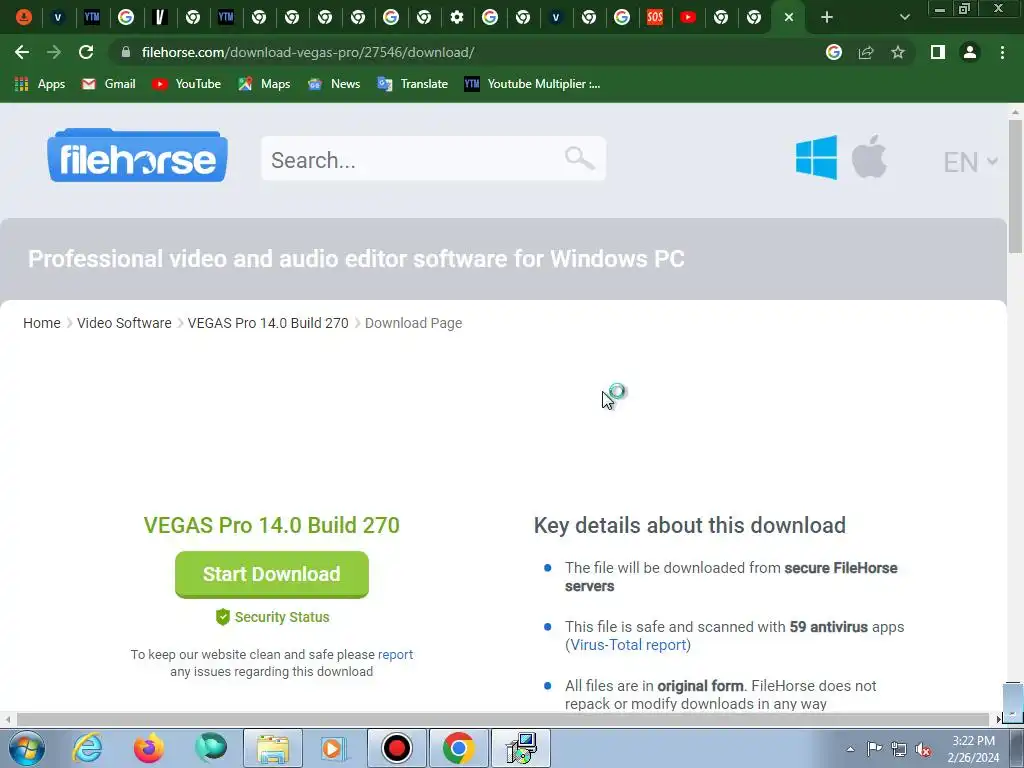Open the green globe browser on taskbar
The height and width of the screenshot is (768, 1024).
210,748
